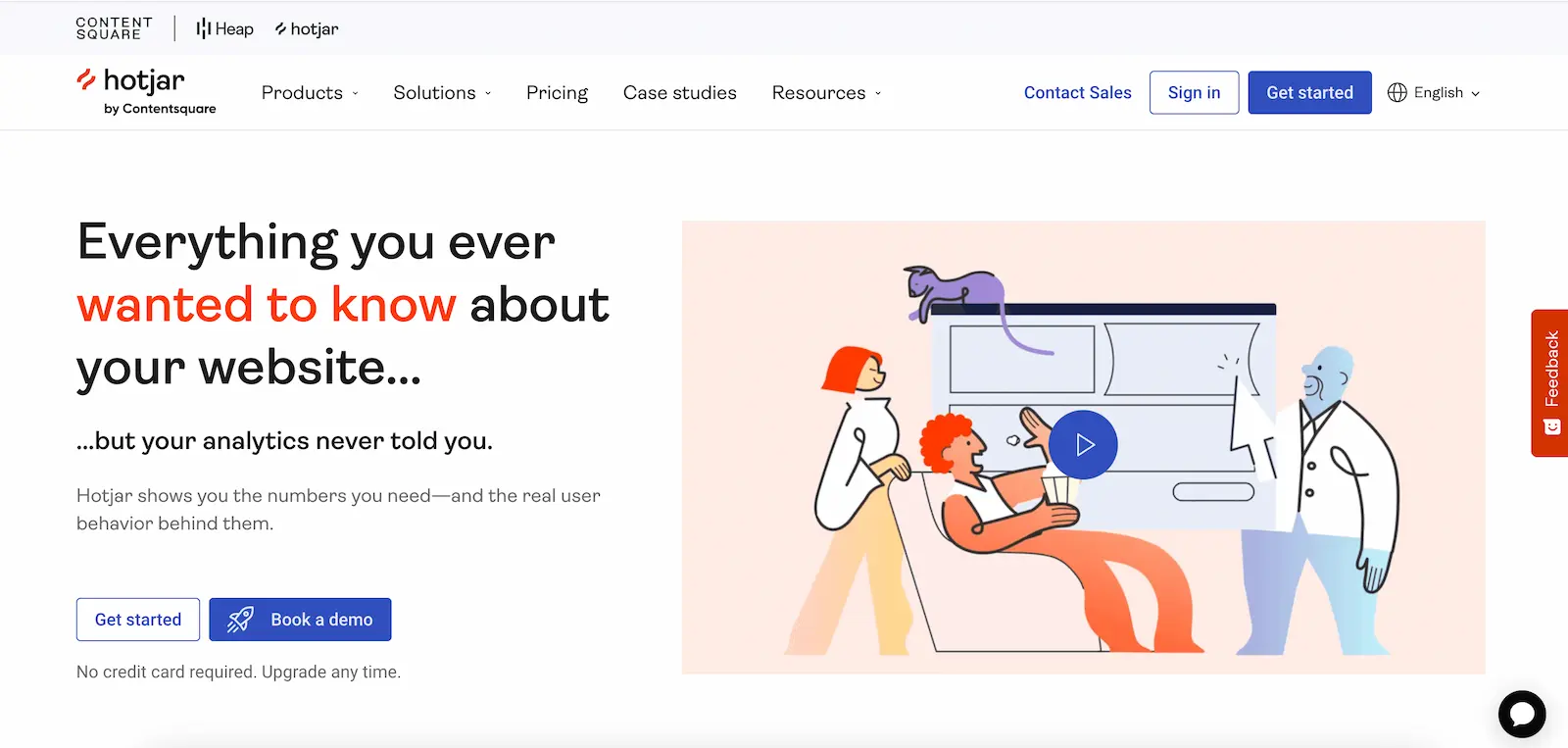Click the small hotjar logo in top bar
The height and width of the screenshot is (748, 1568).
[x=307, y=28]
